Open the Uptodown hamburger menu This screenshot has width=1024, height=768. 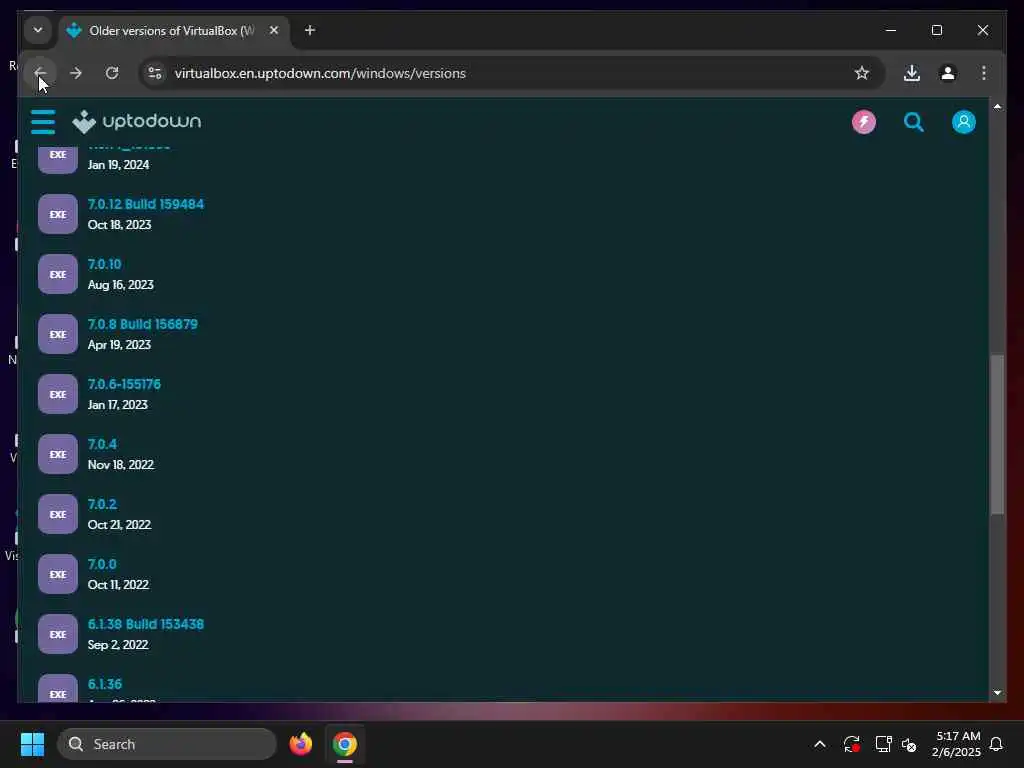(x=43, y=122)
